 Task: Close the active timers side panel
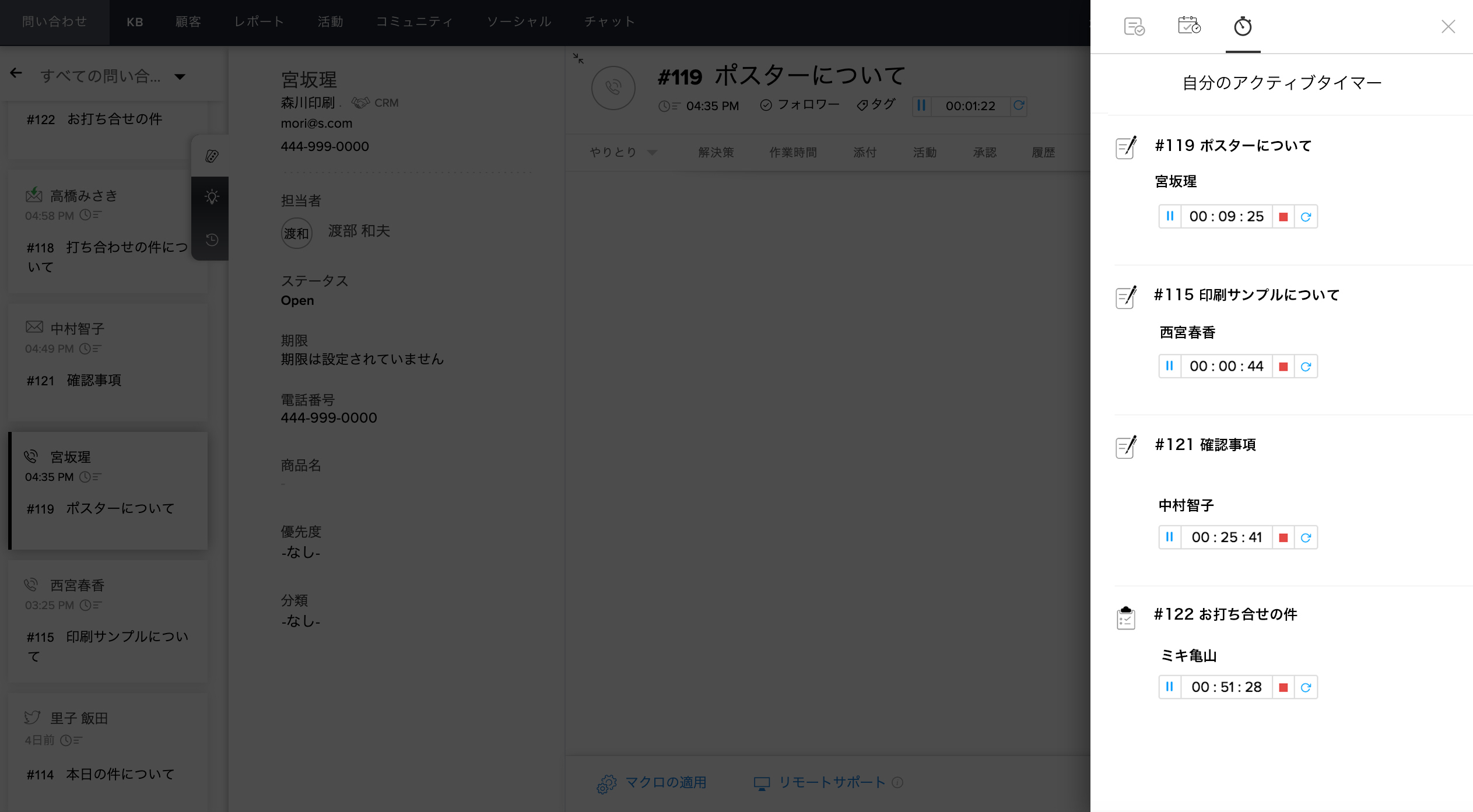pyautogui.click(x=1448, y=27)
